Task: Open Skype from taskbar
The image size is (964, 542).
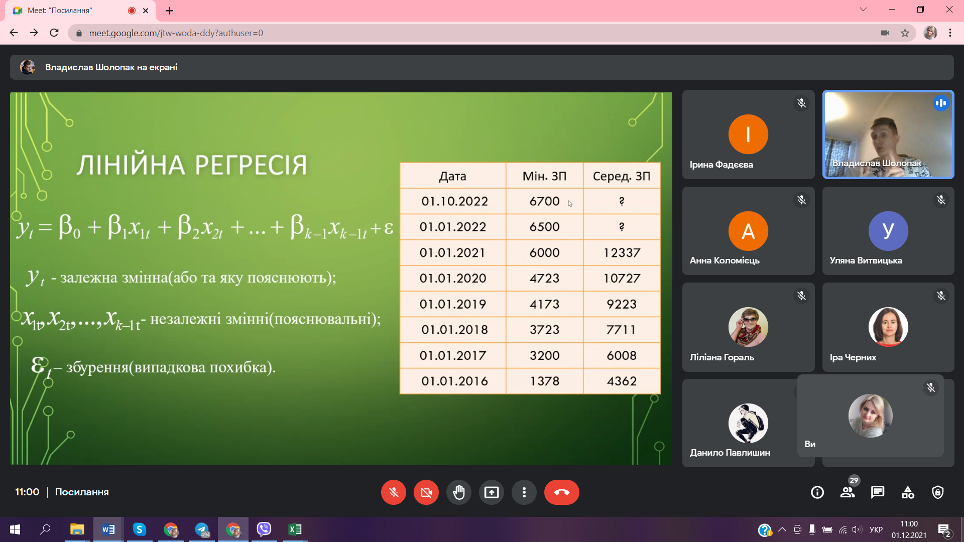Action: 140,529
